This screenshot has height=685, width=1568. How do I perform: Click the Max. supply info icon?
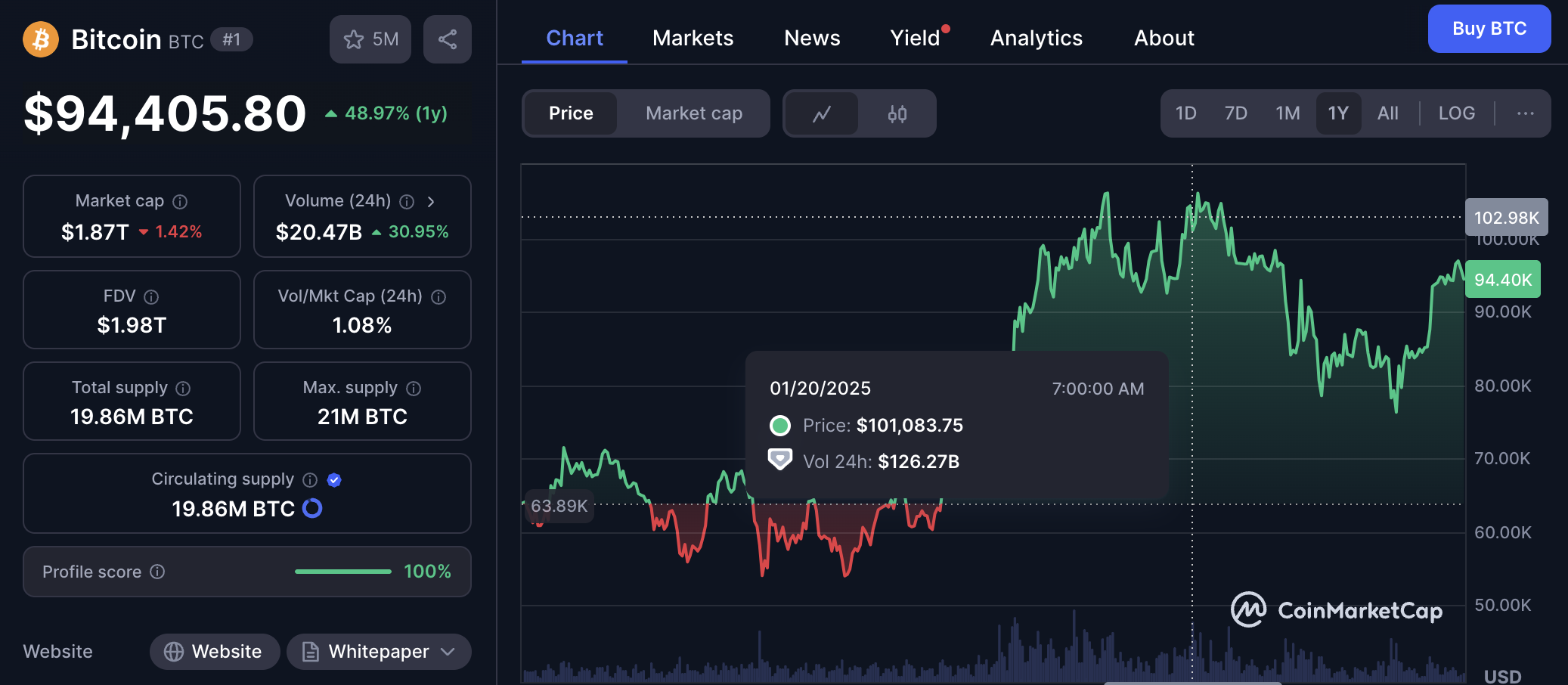[x=414, y=389]
